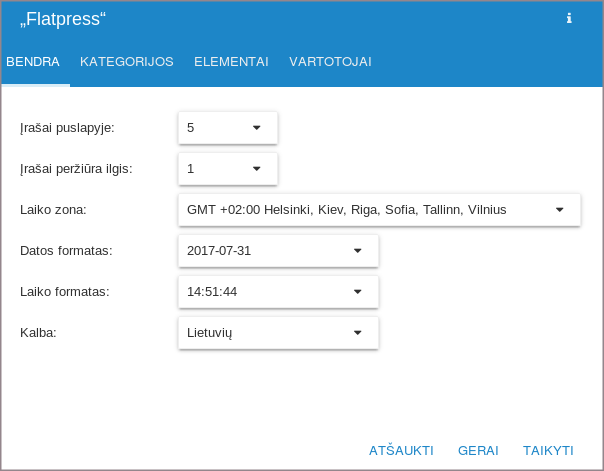Click the "Įrašai peržiūra ilgis:" label
604x471 pixels.
(76, 169)
